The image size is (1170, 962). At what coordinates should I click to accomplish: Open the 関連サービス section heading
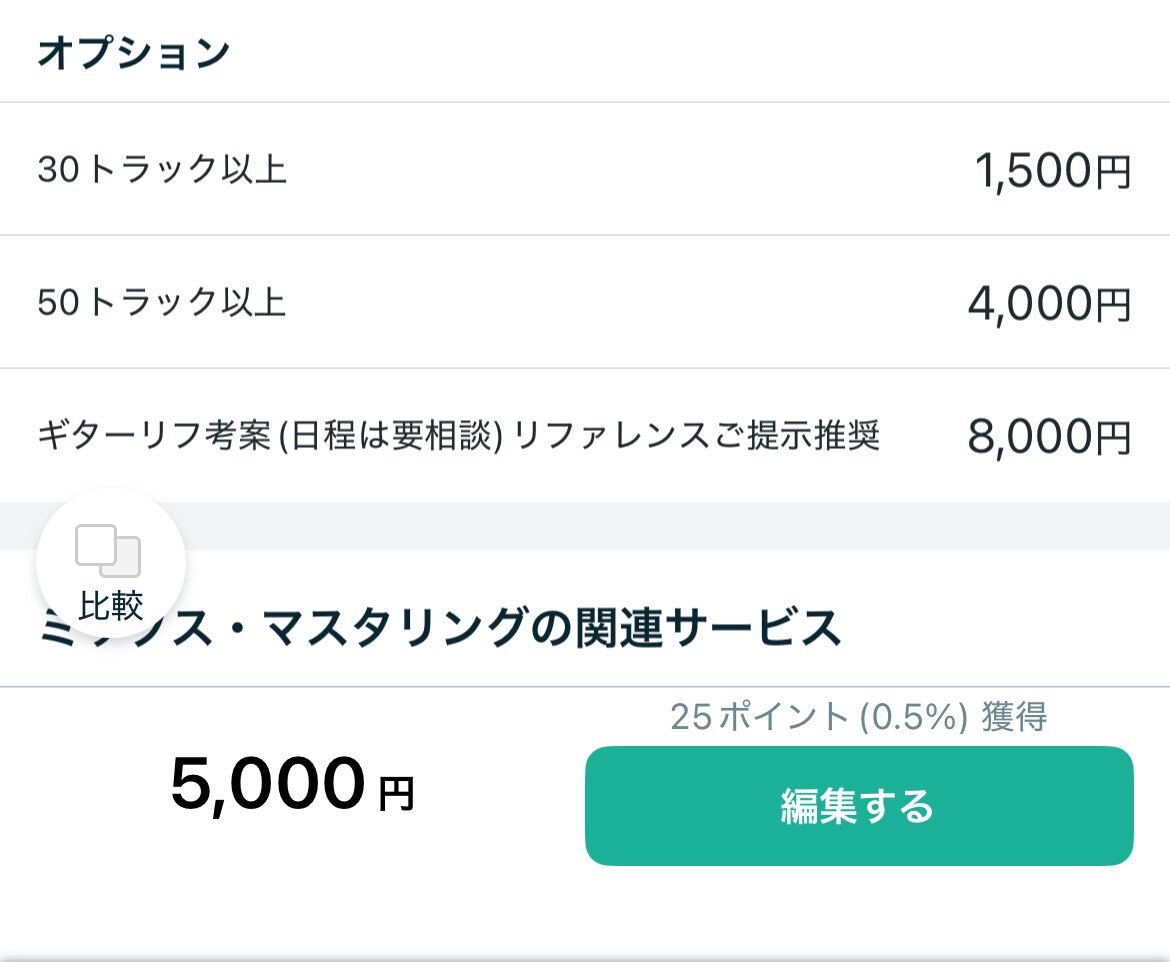pyautogui.click(x=439, y=627)
